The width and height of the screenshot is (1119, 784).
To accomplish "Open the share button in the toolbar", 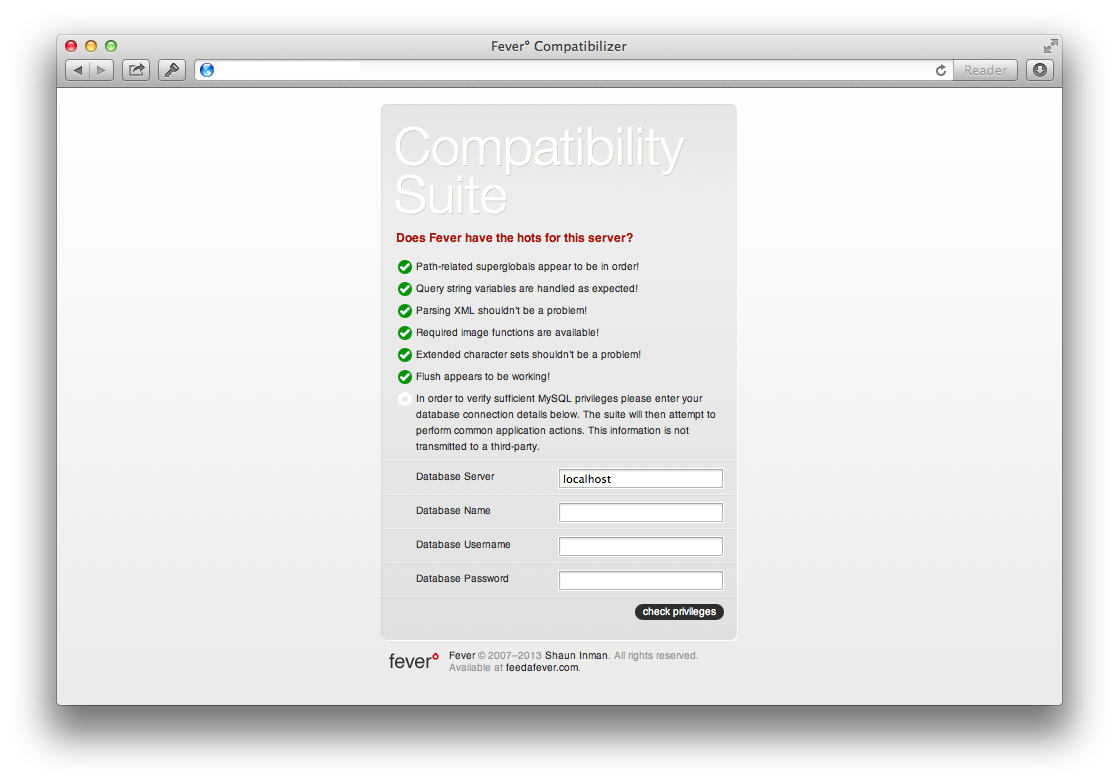I will 136,70.
